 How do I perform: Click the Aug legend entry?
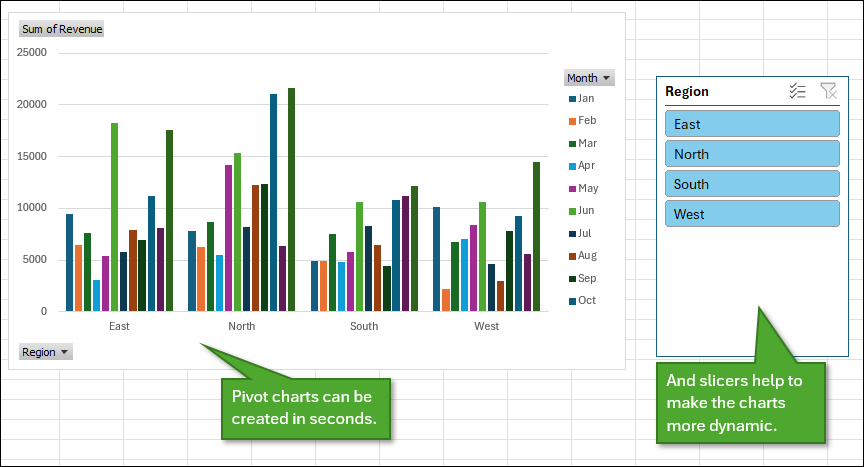click(x=586, y=255)
